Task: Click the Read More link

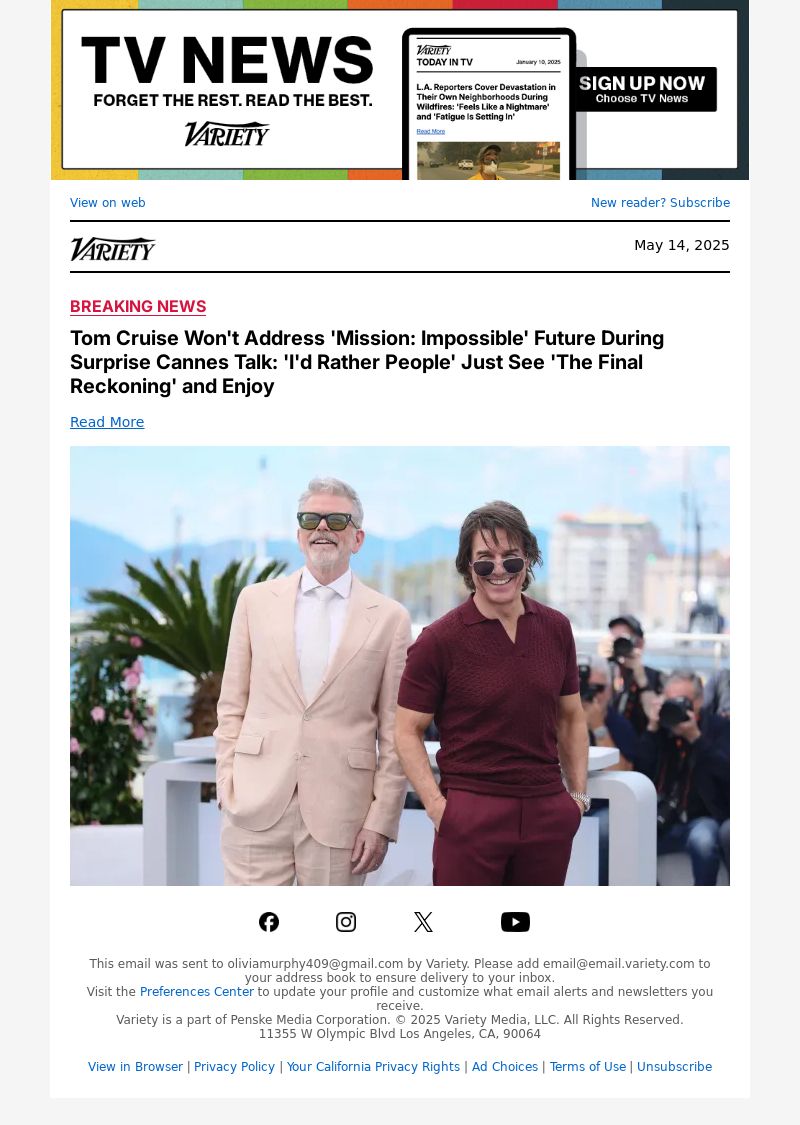Action: (x=107, y=422)
